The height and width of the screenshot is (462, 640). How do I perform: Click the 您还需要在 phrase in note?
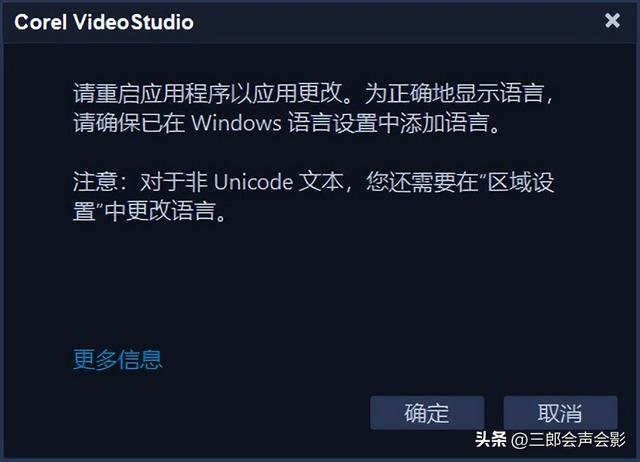[422, 182]
